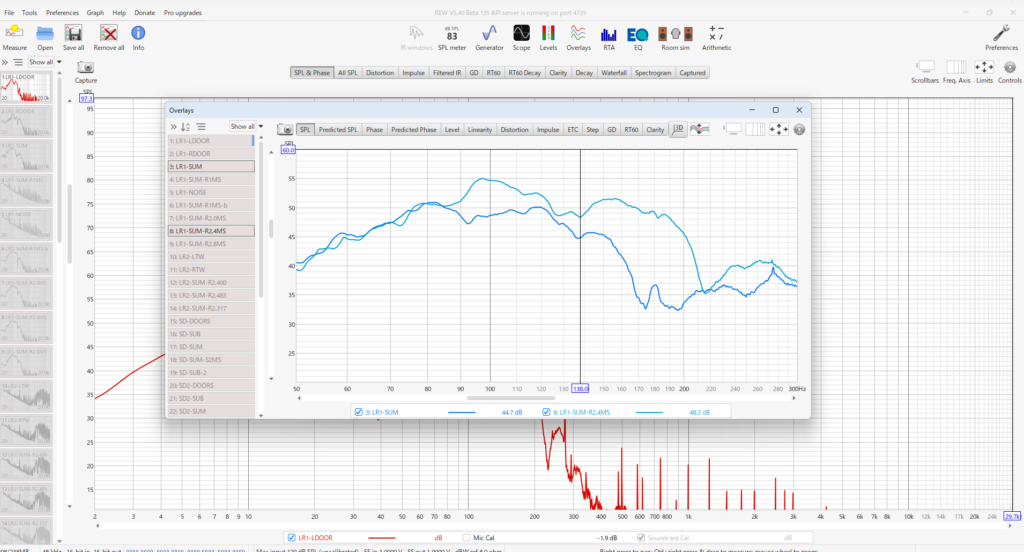Screen dimensions: 1024x552
Task: Switch to the Waterfall tab
Action: pyautogui.click(x=614, y=73)
